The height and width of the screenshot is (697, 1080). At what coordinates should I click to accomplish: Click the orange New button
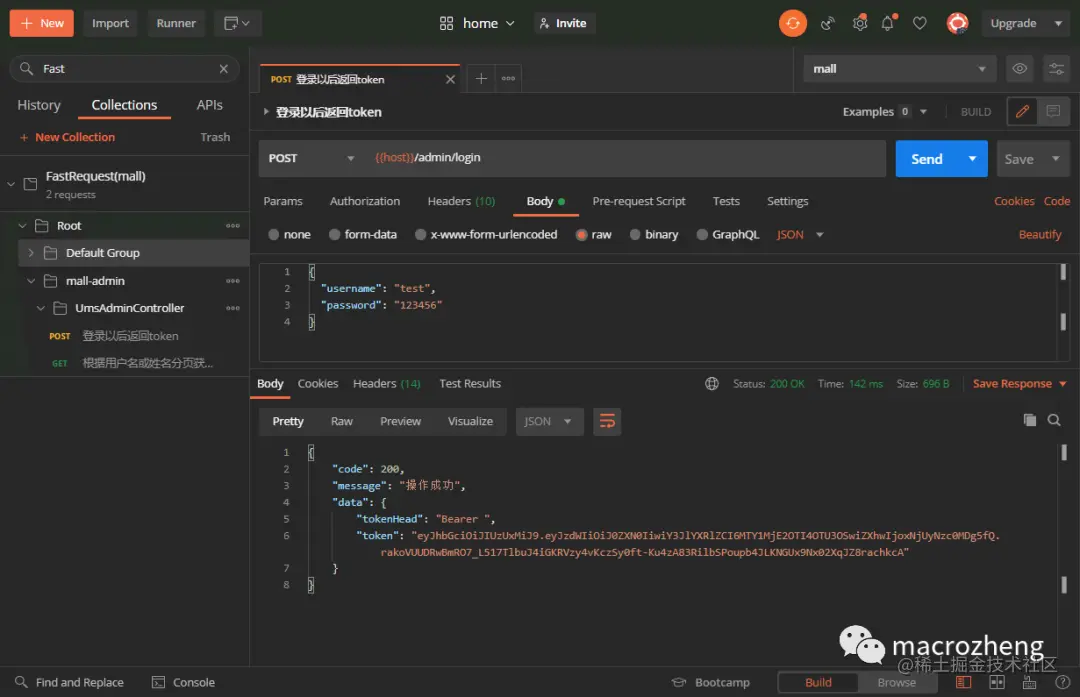click(x=42, y=23)
